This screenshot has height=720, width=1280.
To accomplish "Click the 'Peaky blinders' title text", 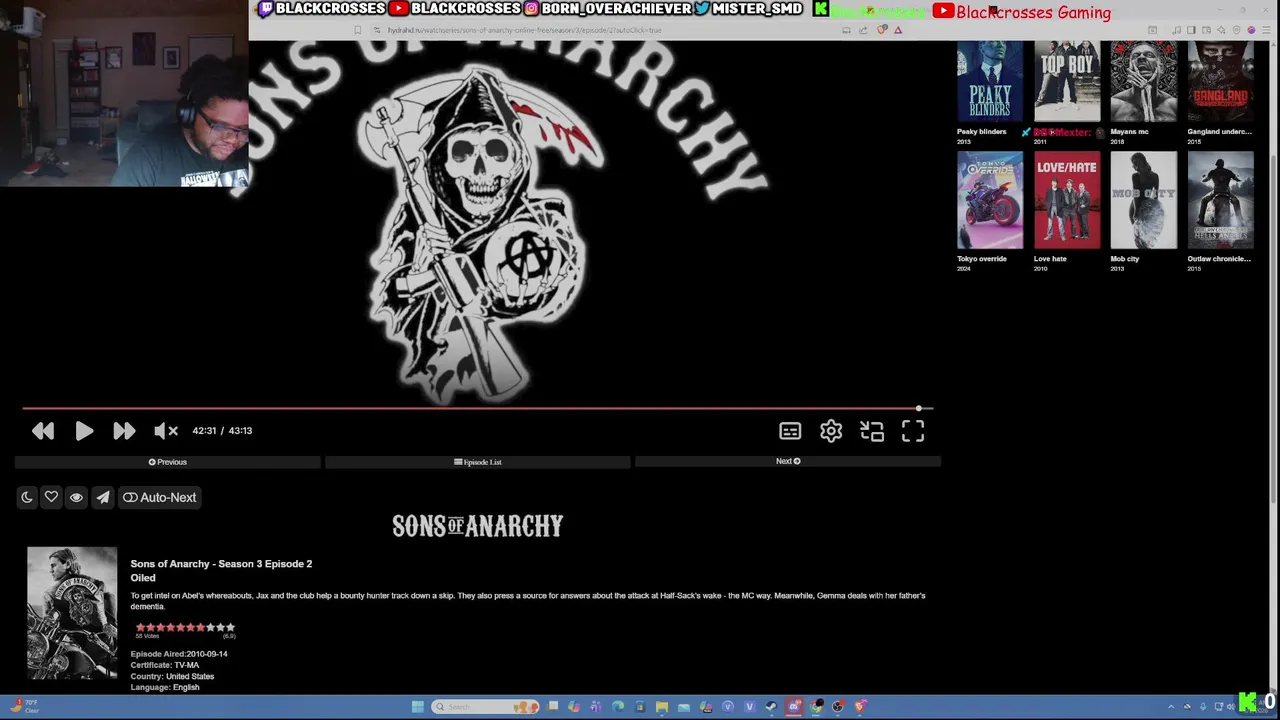I will coord(981,132).
